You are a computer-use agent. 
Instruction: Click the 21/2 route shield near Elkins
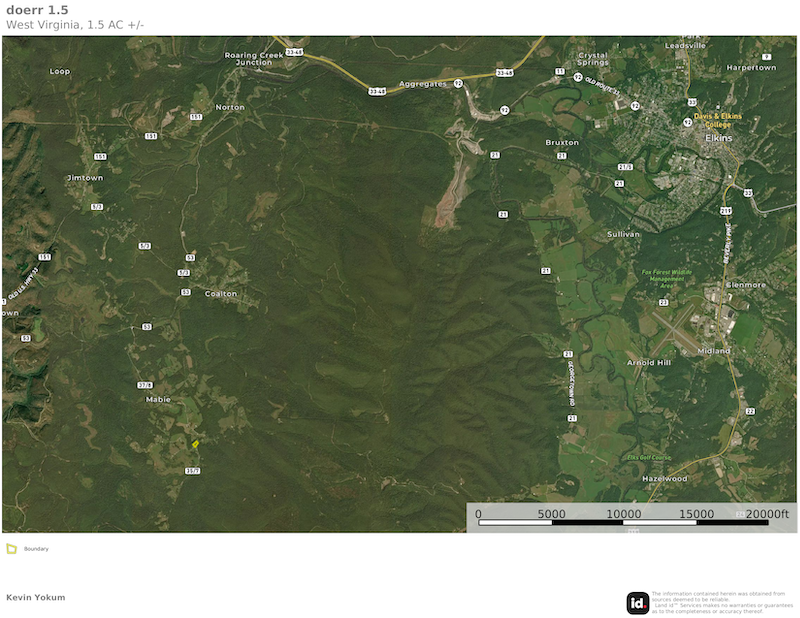click(625, 167)
